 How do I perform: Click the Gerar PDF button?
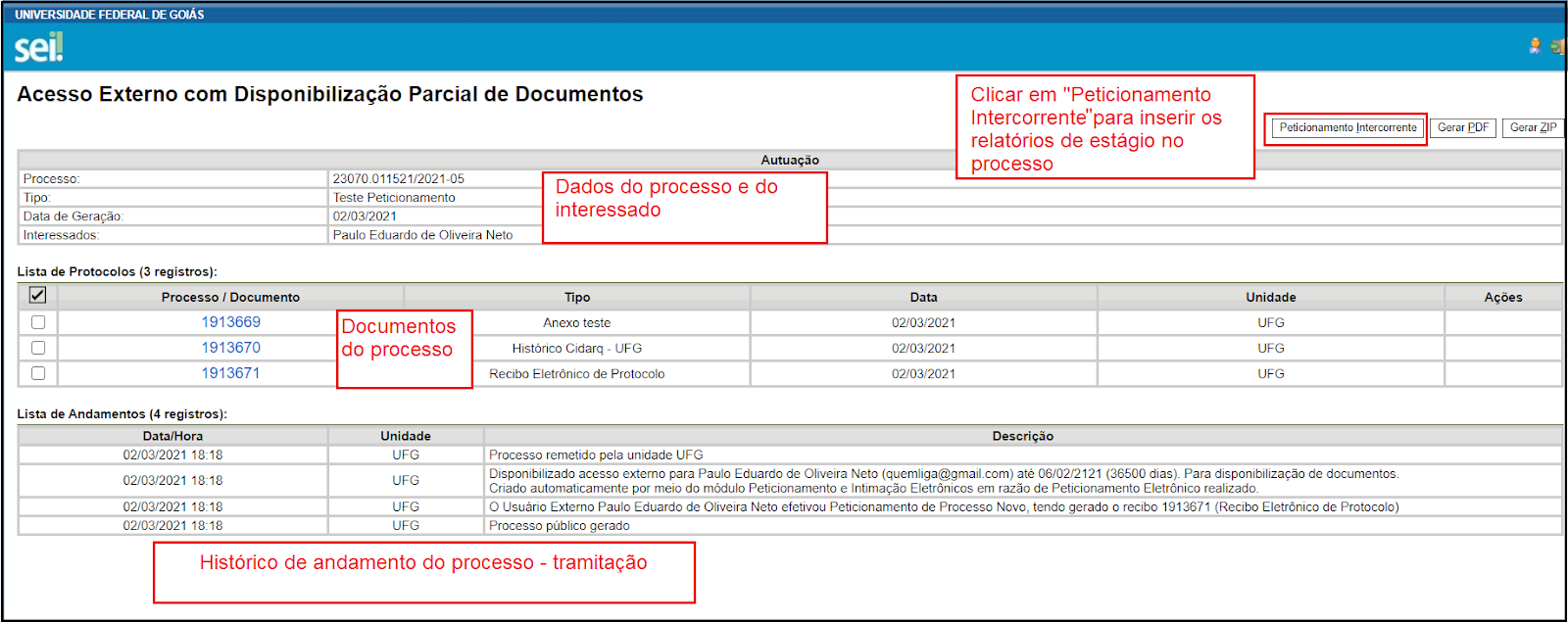tap(1463, 128)
